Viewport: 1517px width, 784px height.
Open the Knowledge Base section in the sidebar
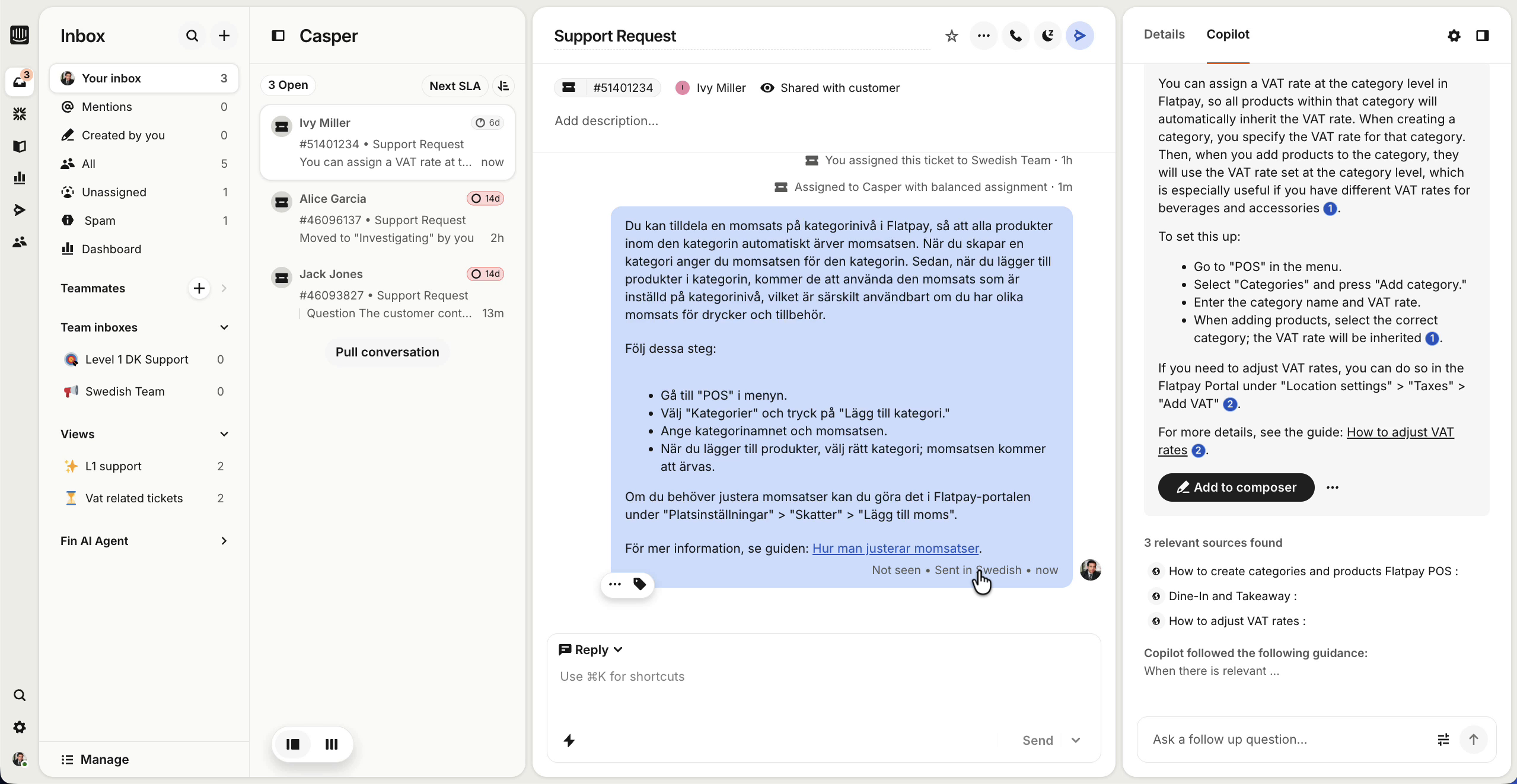20,146
